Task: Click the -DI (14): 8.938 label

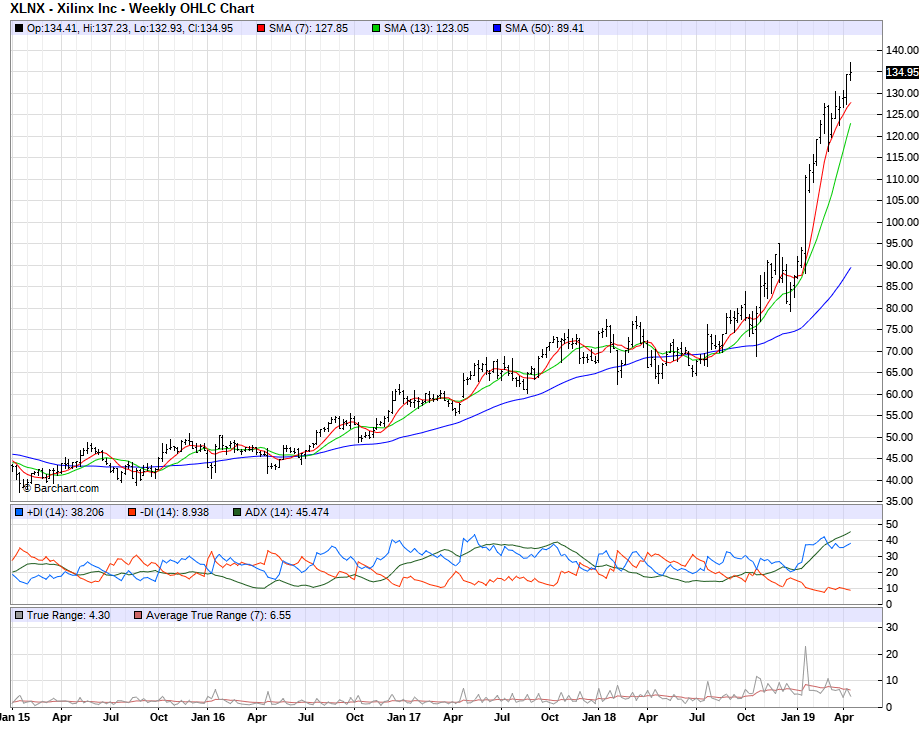Action: 174,512
